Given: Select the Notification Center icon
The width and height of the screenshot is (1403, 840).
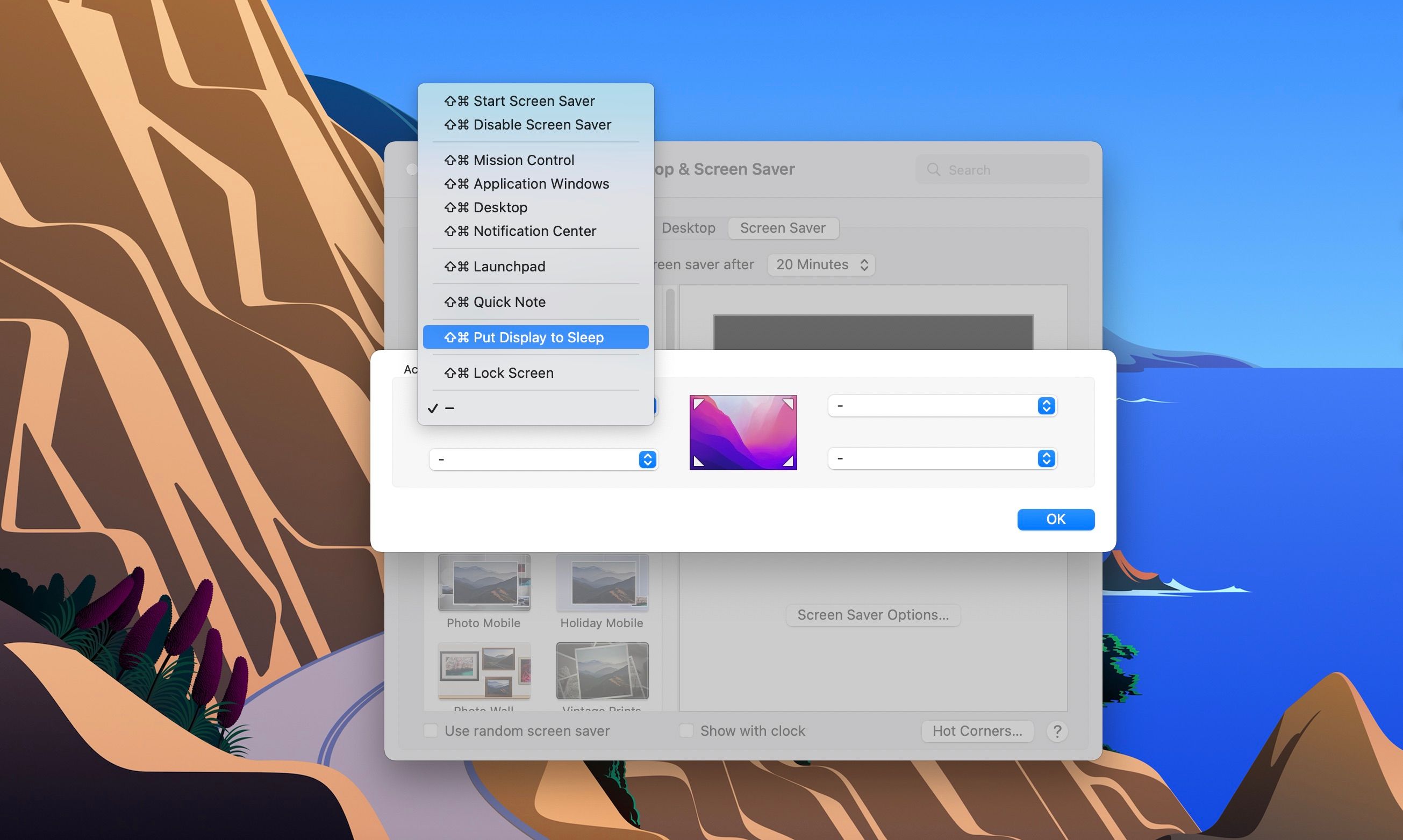Looking at the screenshot, I should coord(535,230).
